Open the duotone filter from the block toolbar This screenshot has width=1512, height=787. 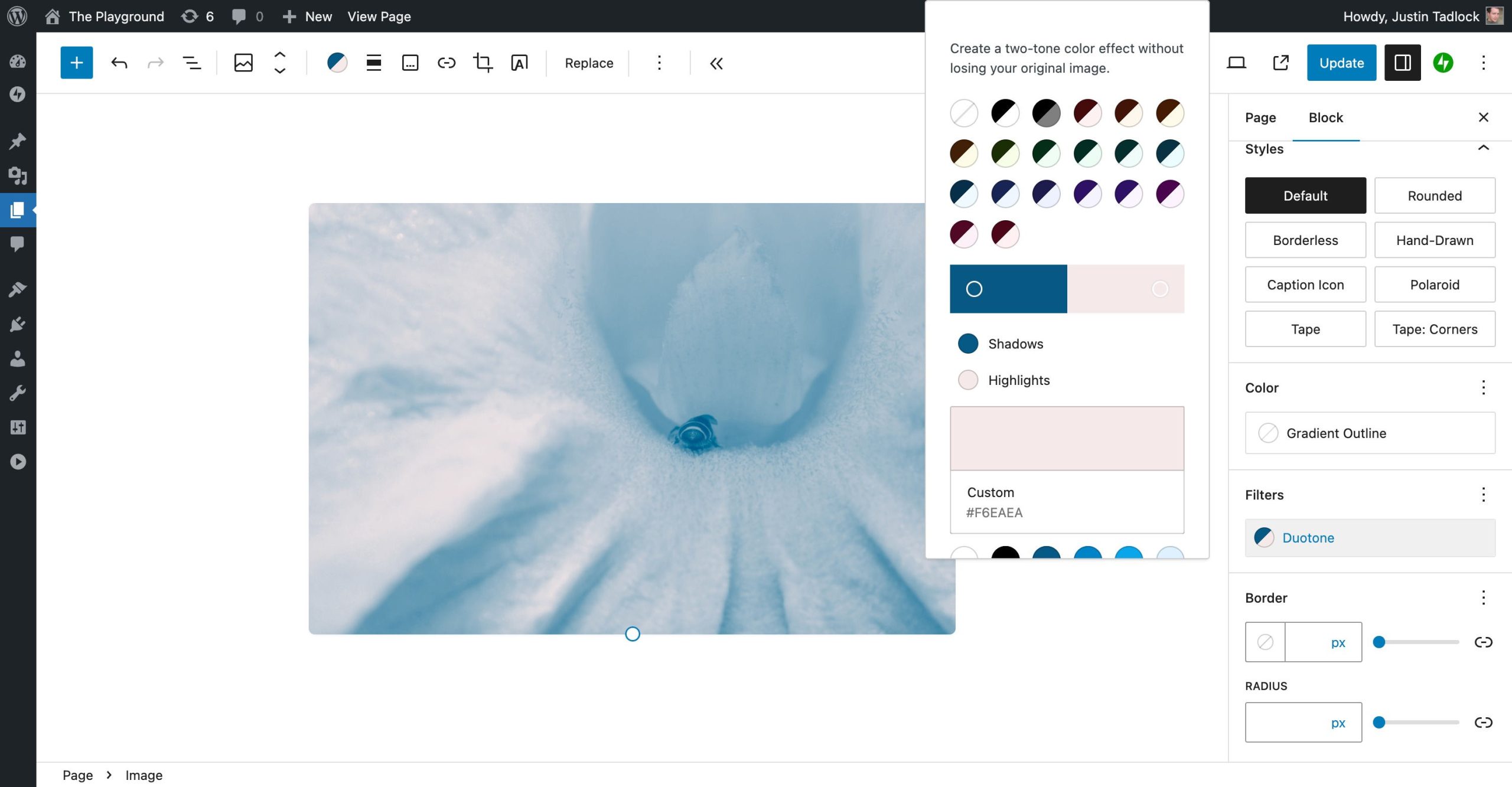337,62
